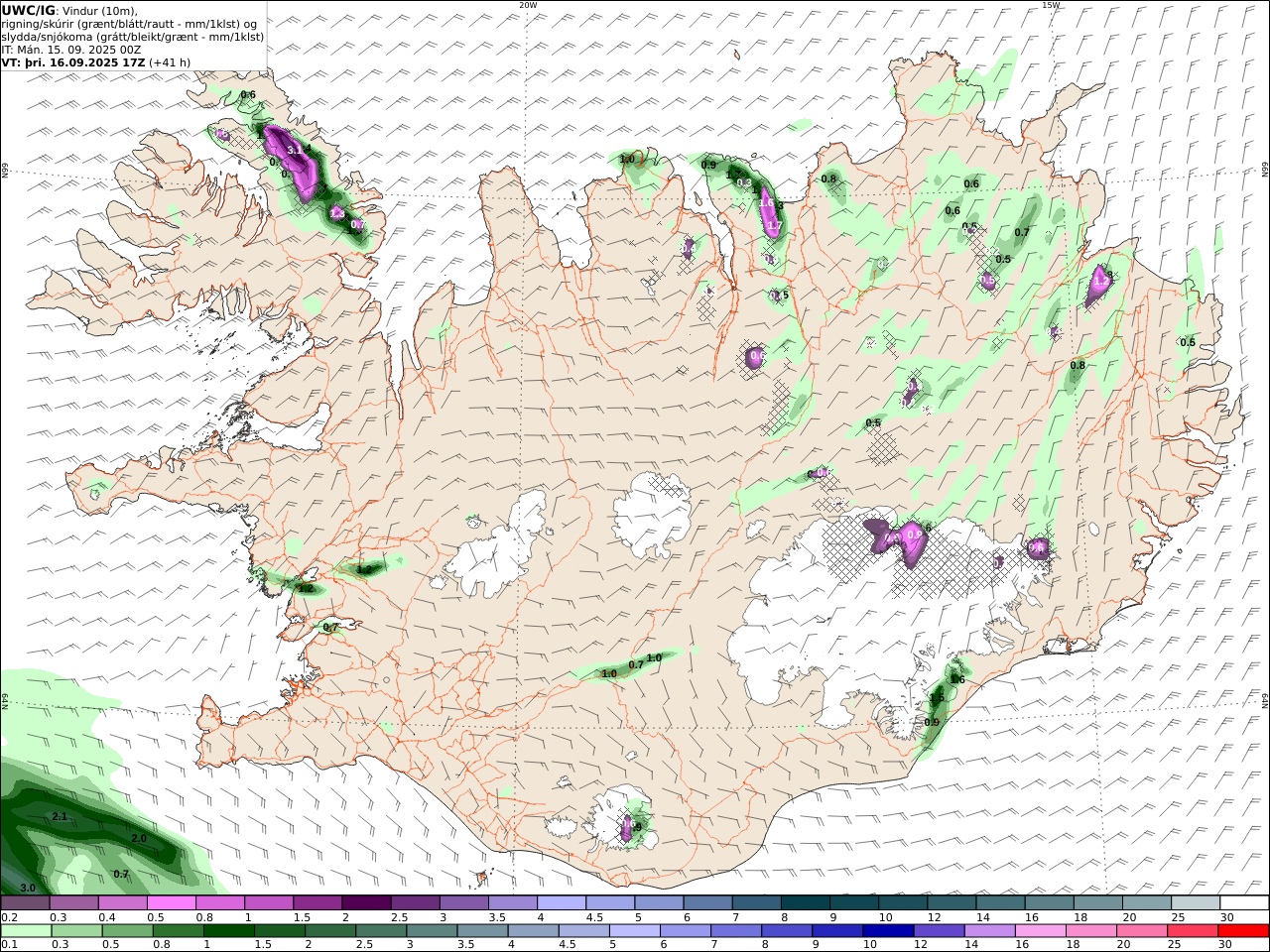This screenshot has width=1270, height=952.
Task: Click the darkest purple swatch between 2 and 2.5 in the snow scale
Action: click(366, 902)
